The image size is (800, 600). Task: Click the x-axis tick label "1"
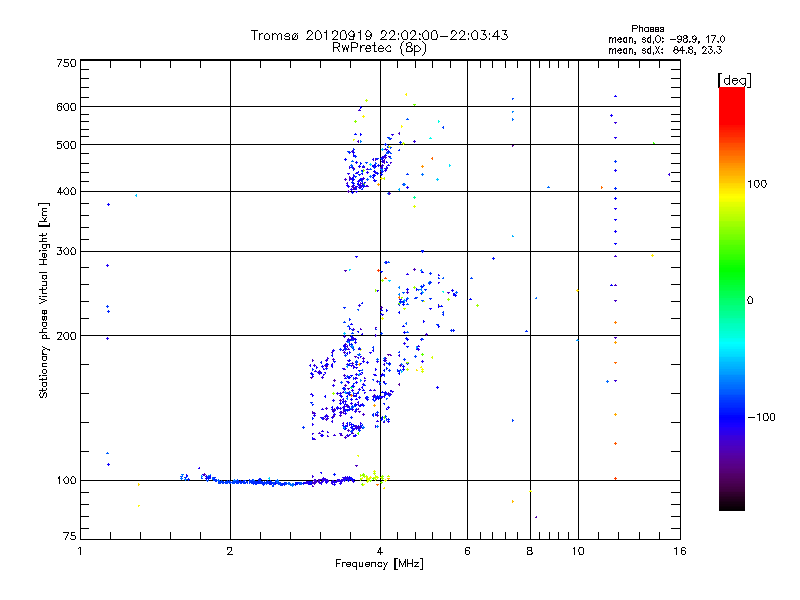[80, 551]
